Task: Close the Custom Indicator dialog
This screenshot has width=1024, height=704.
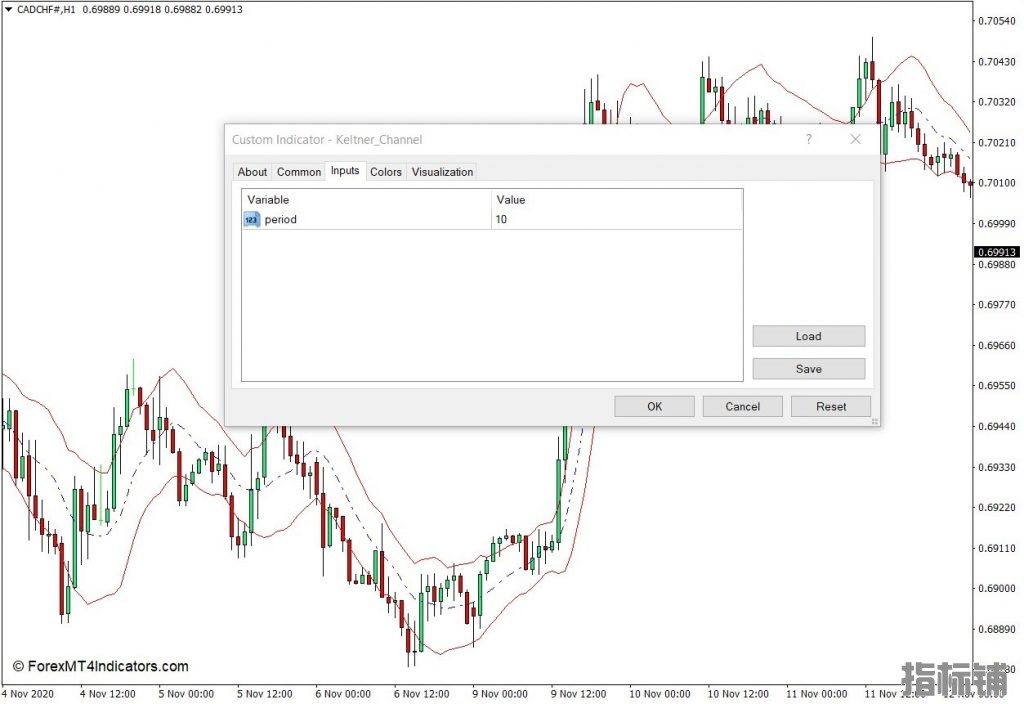Action: (x=855, y=140)
